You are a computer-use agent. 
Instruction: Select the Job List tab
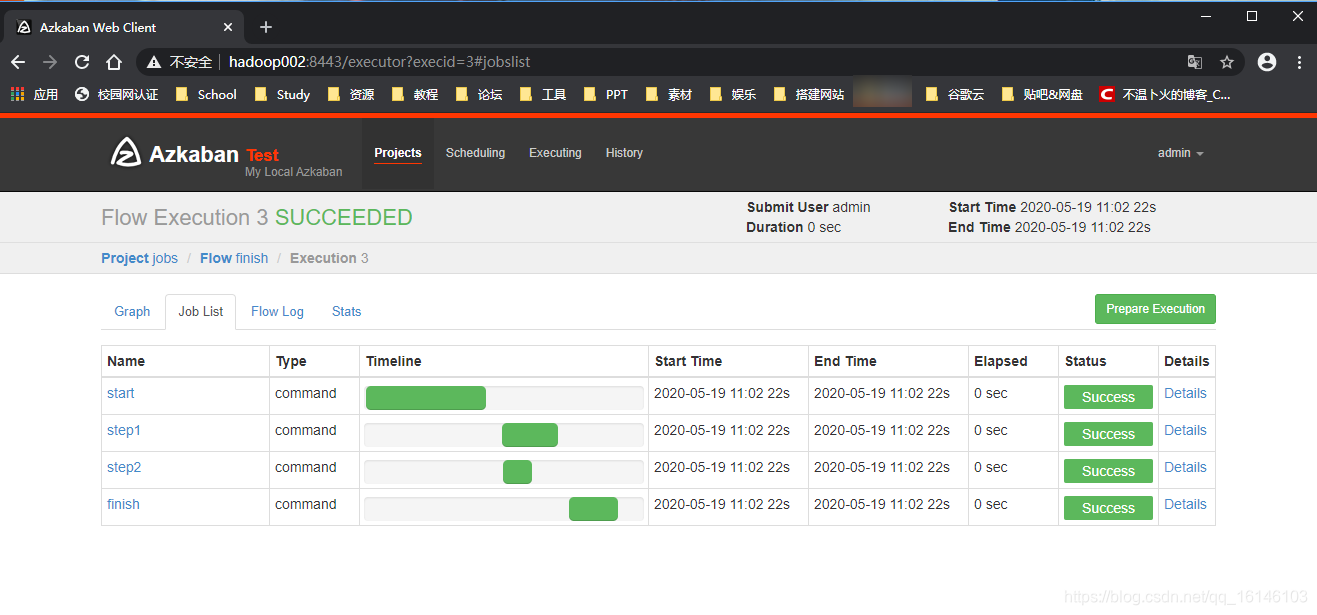(x=201, y=311)
